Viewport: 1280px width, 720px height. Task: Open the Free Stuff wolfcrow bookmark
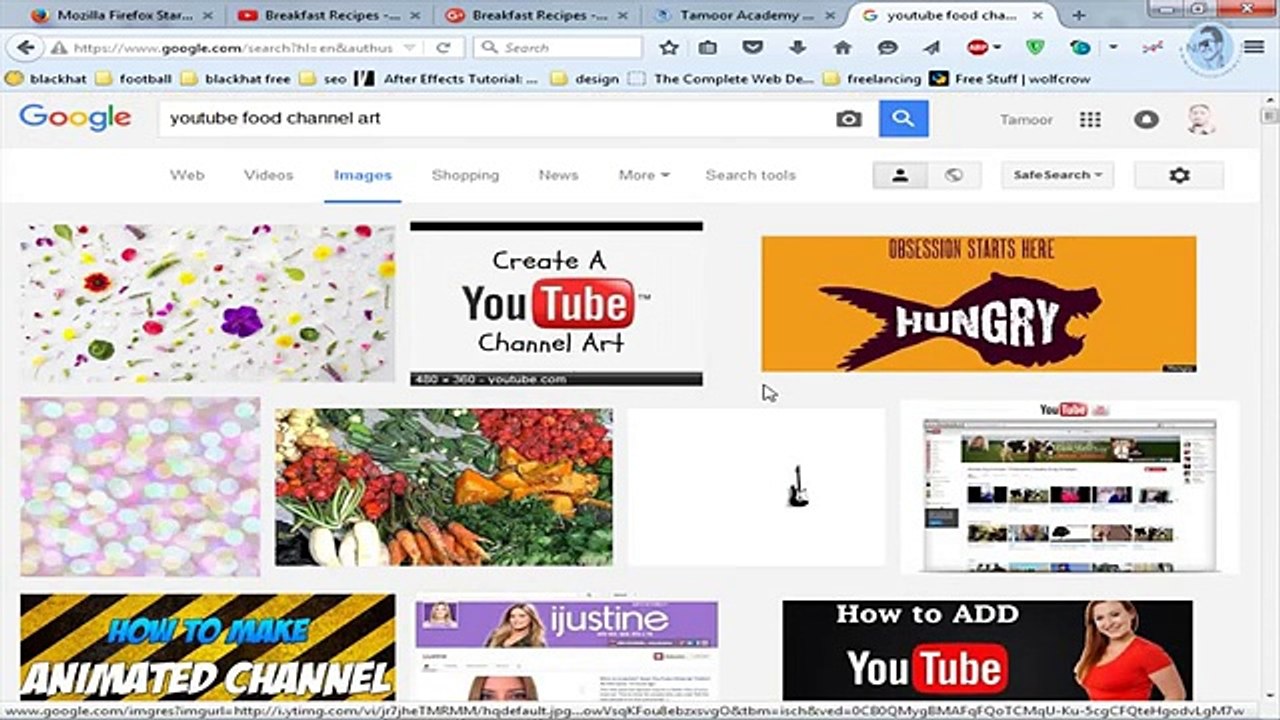click(x=1010, y=79)
